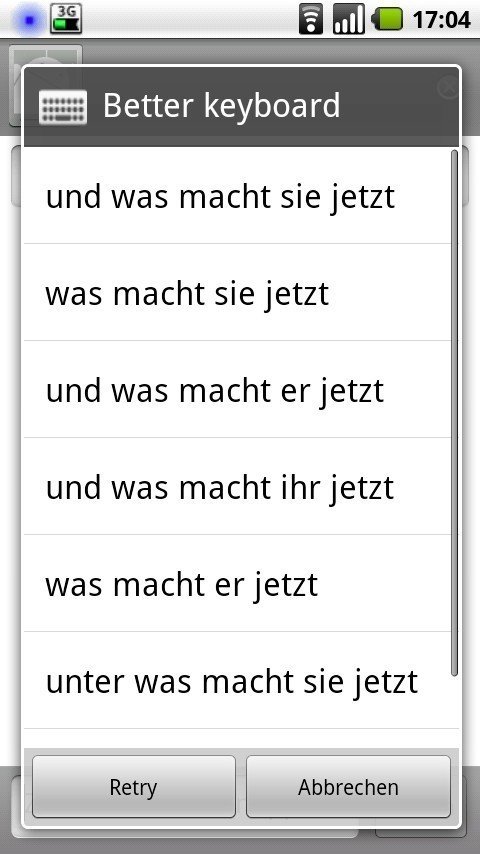Tap the Better keyboard dialog title text
Screen dimensions: 480x854
coord(221,105)
